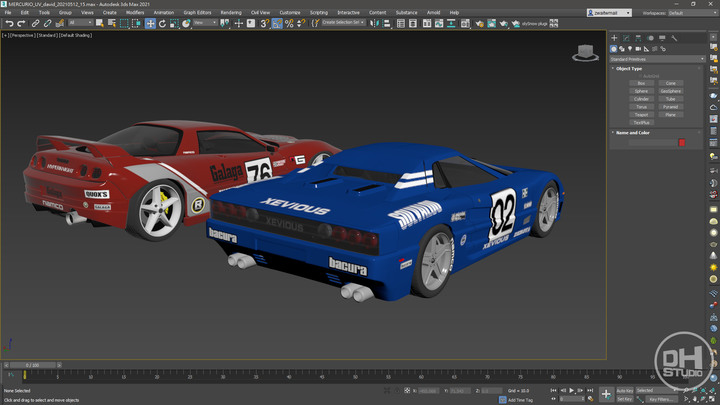The image size is (720, 405).
Task: Toggle the 3D Snaps button
Action: [264, 23]
